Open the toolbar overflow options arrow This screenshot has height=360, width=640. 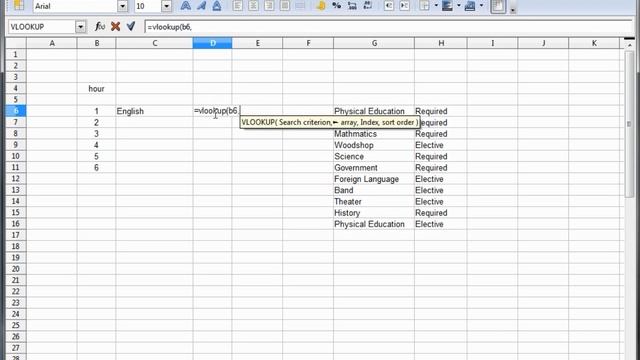tap(513, 9)
